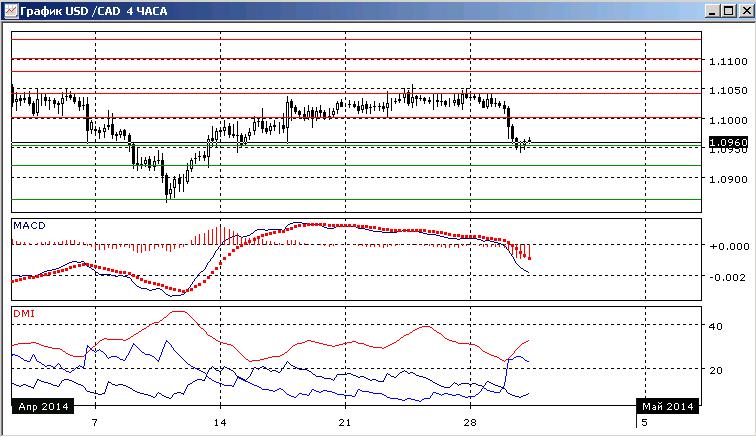Click the MACD indicator label
Viewport: 756px width, 437px height.
point(29,226)
